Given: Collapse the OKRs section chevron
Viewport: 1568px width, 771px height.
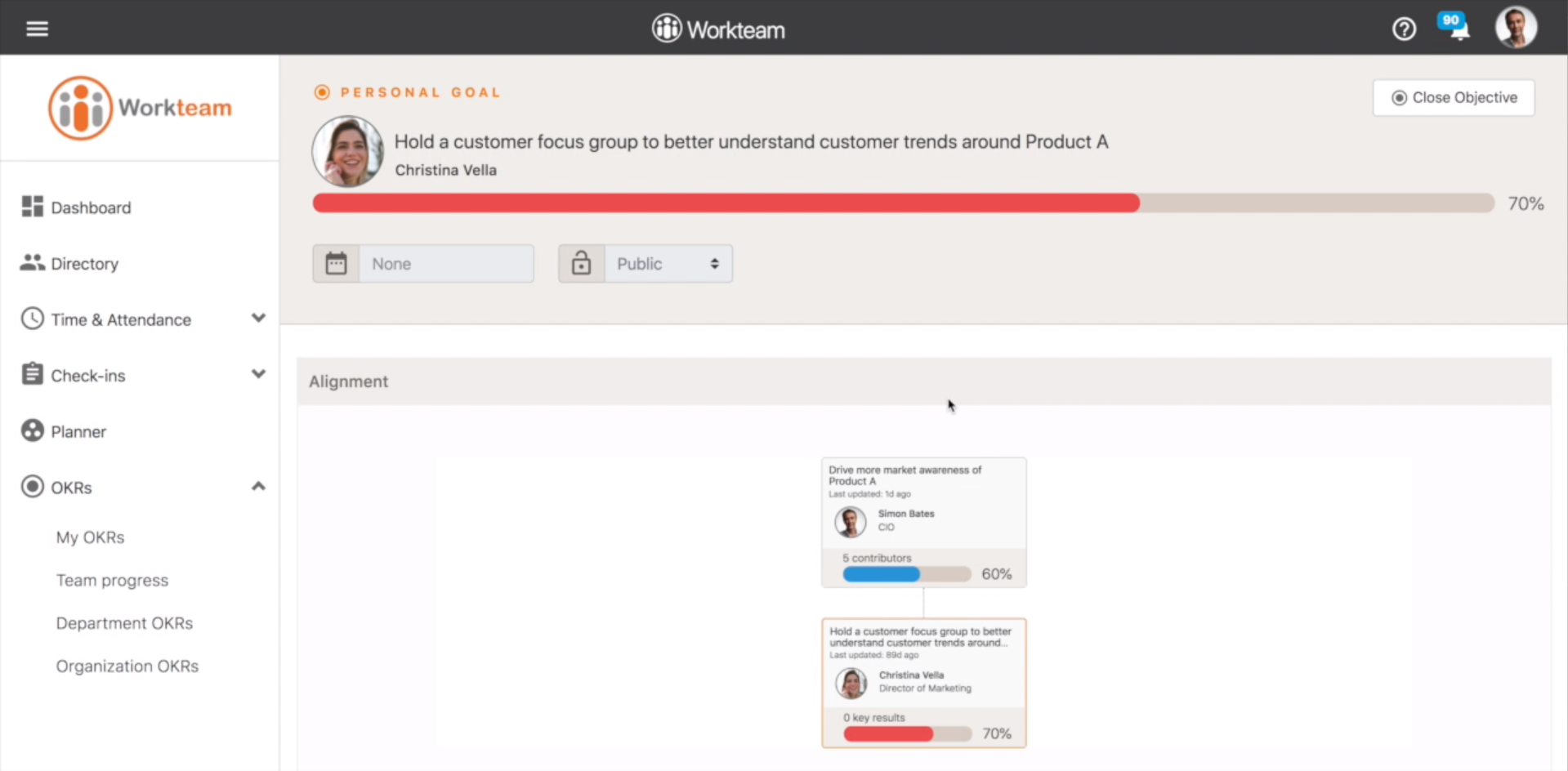Looking at the screenshot, I should [258, 487].
